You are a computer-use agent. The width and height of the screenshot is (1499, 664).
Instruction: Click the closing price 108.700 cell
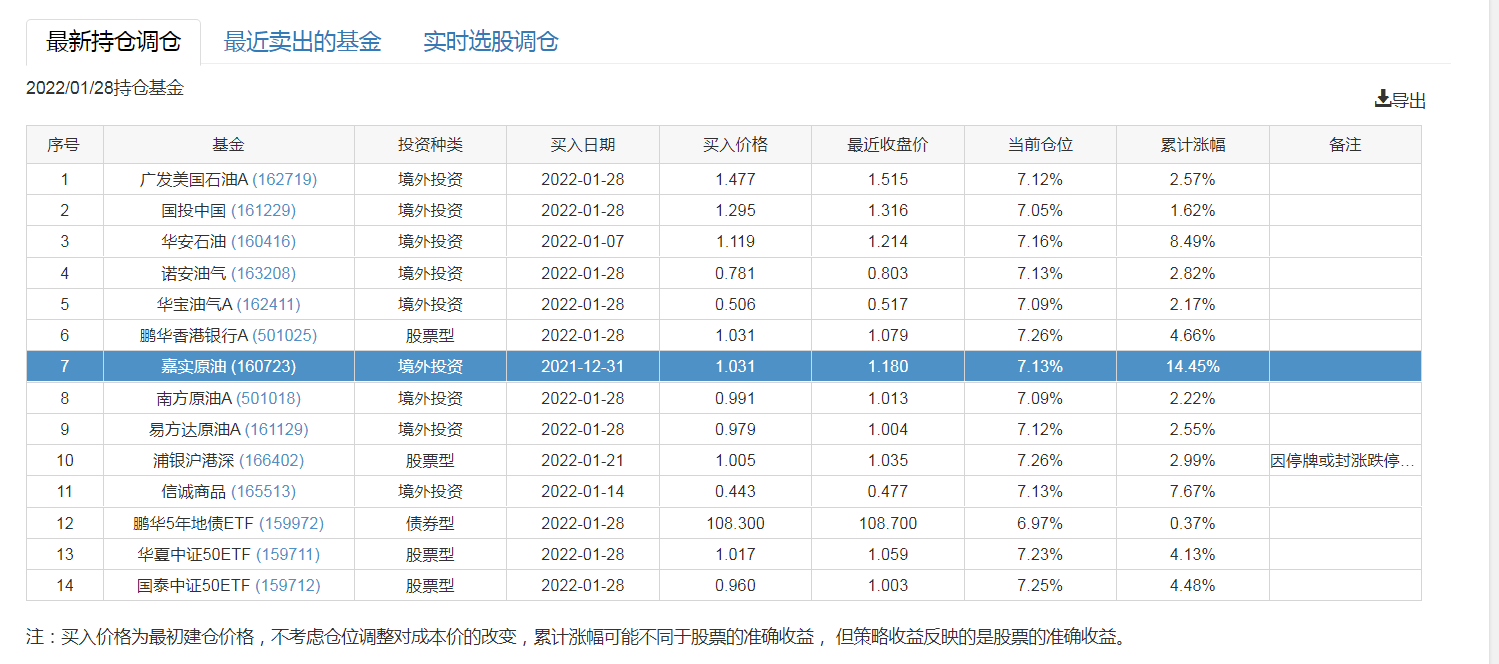coord(888,524)
